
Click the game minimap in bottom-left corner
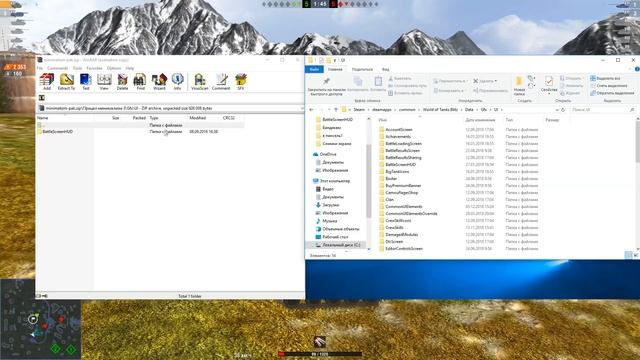[x=41, y=319]
